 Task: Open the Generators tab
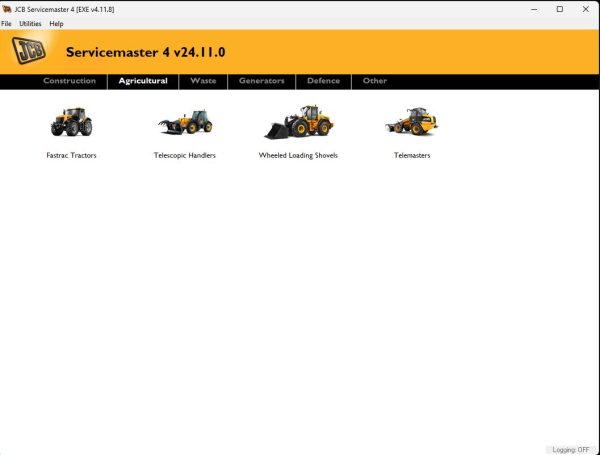262,81
